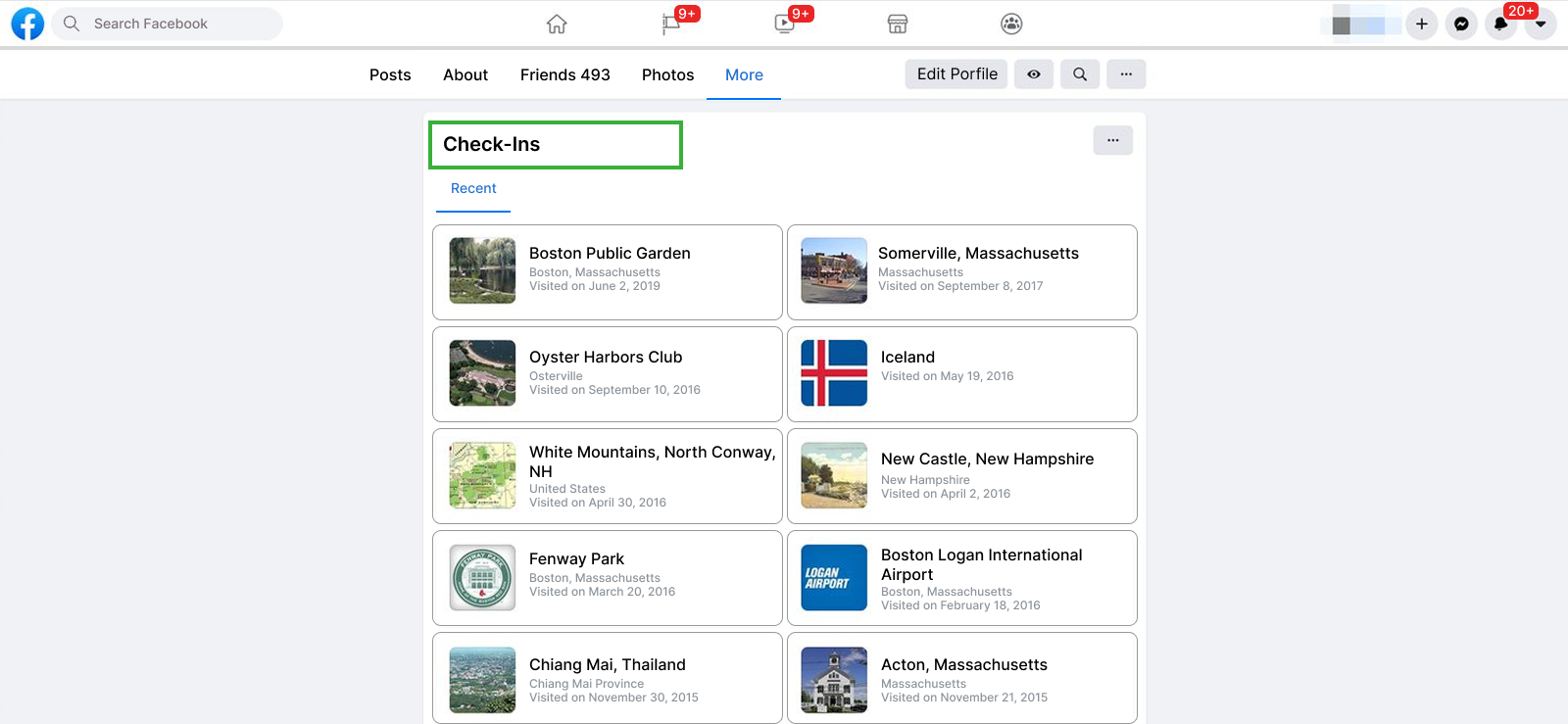Click the Iceland flag thumbnail
The image size is (1568, 724).
834,372
